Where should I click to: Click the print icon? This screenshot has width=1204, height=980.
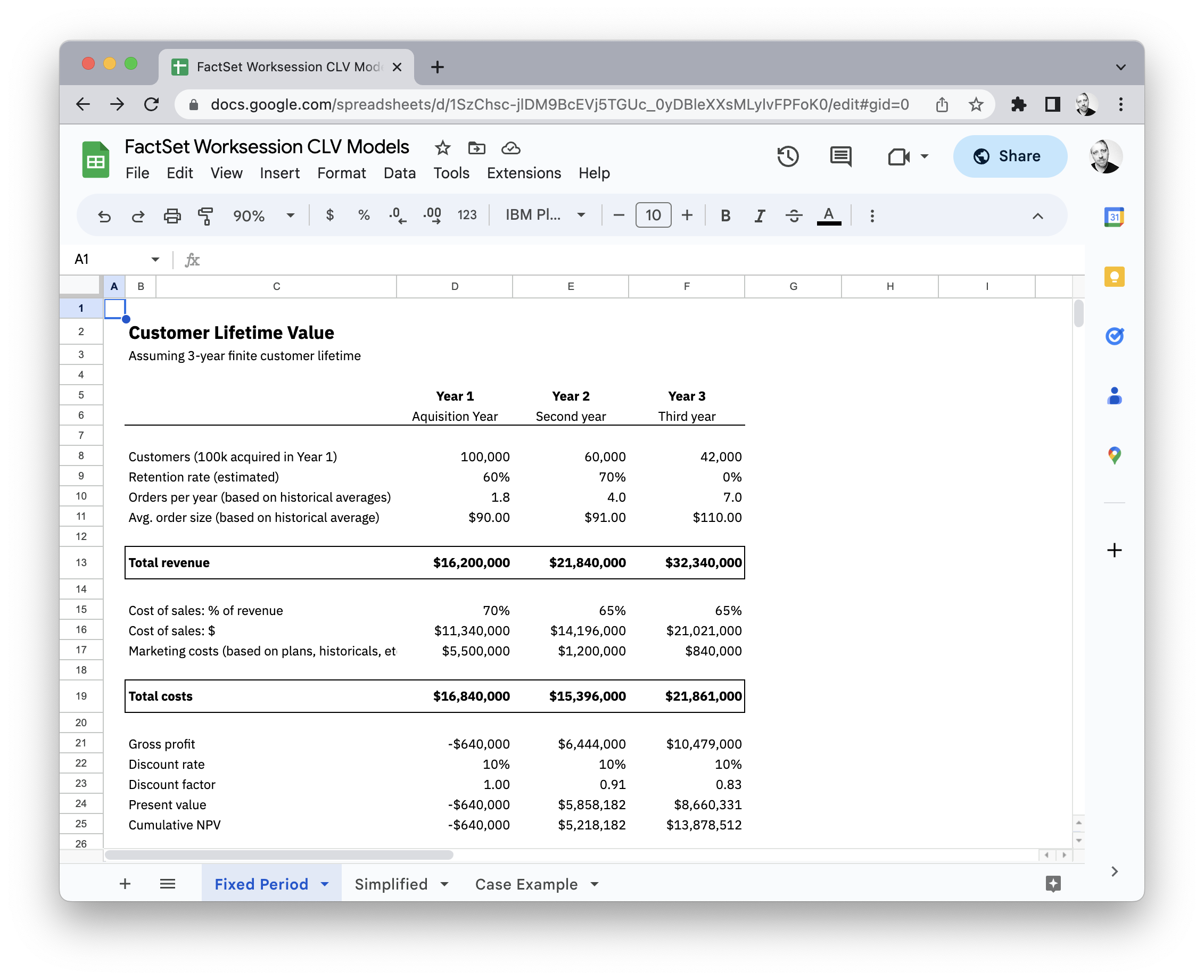[x=172, y=215]
